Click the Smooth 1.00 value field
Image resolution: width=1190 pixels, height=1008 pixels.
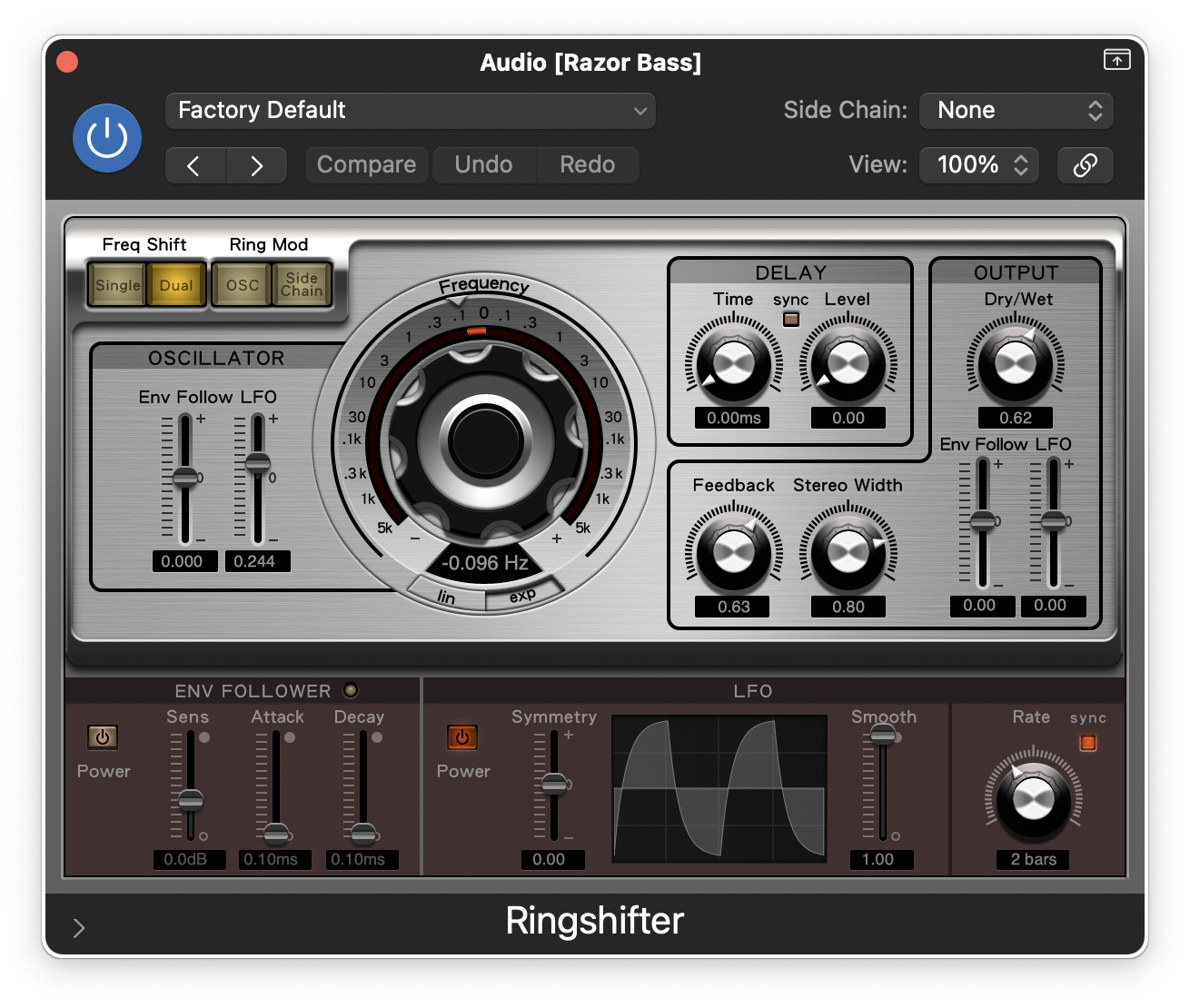pos(881,859)
